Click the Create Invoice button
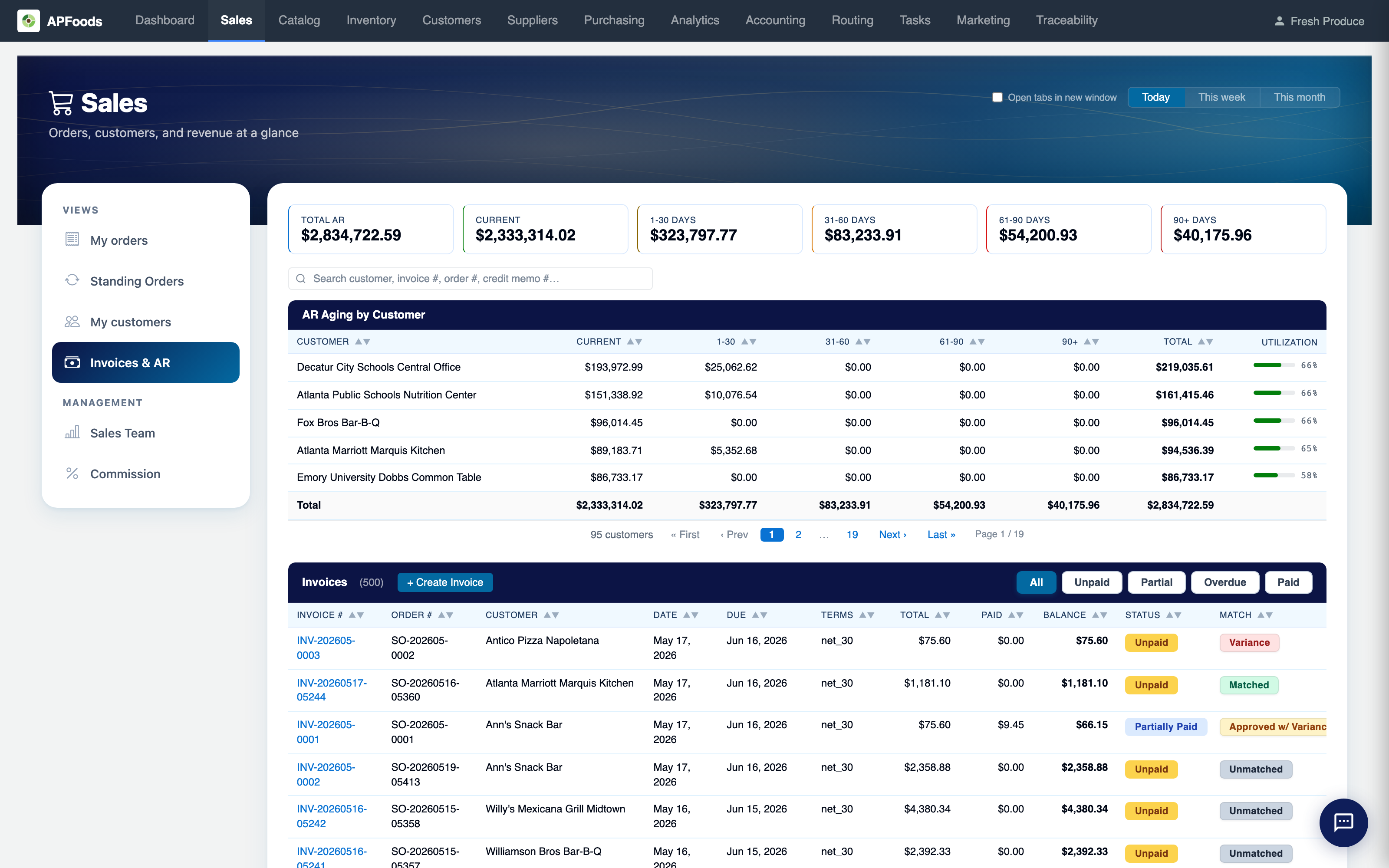The width and height of the screenshot is (1389, 868). pos(445,582)
